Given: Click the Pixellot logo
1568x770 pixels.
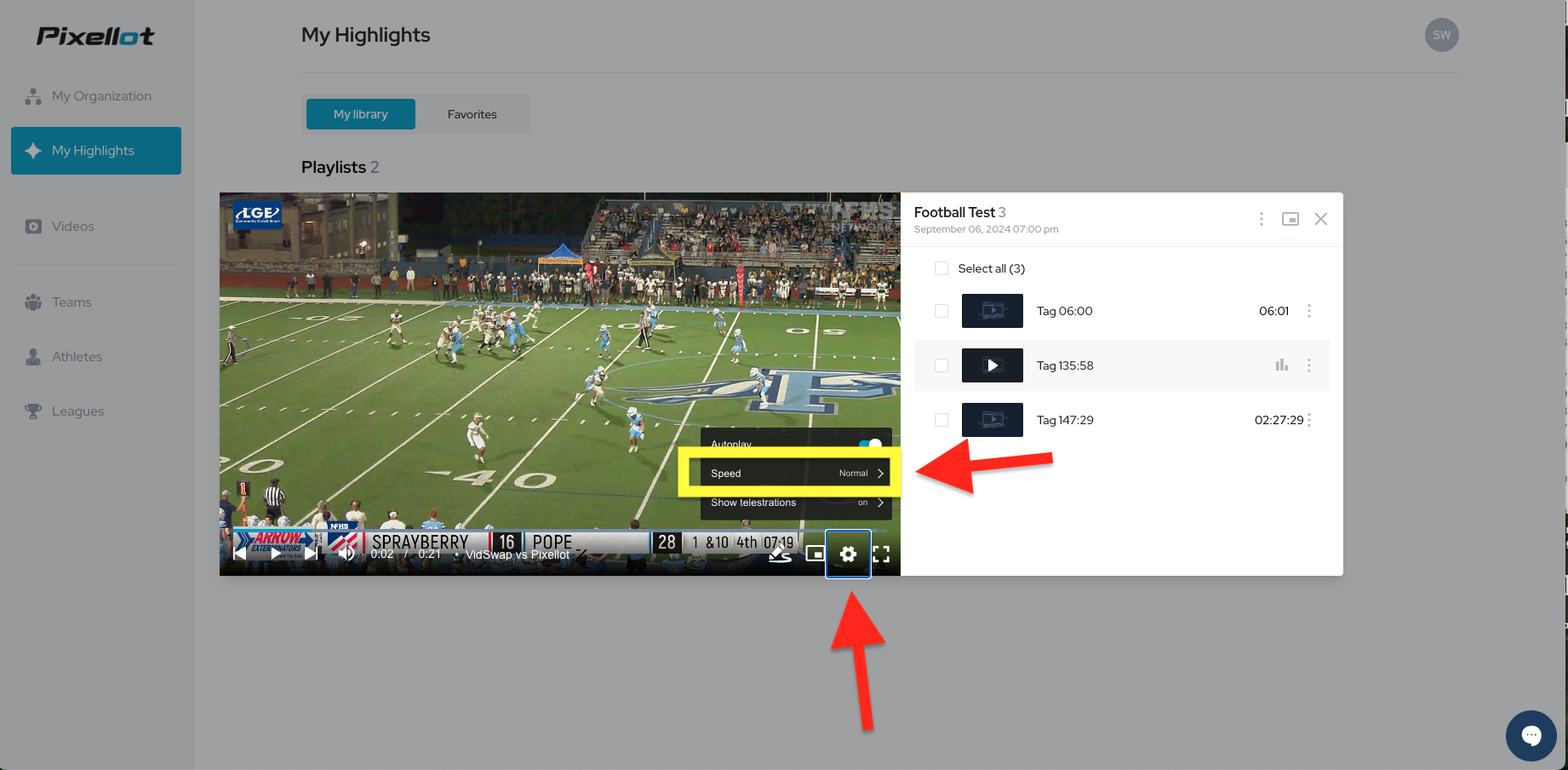Looking at the screenshot, I should (x=95, y=36).
